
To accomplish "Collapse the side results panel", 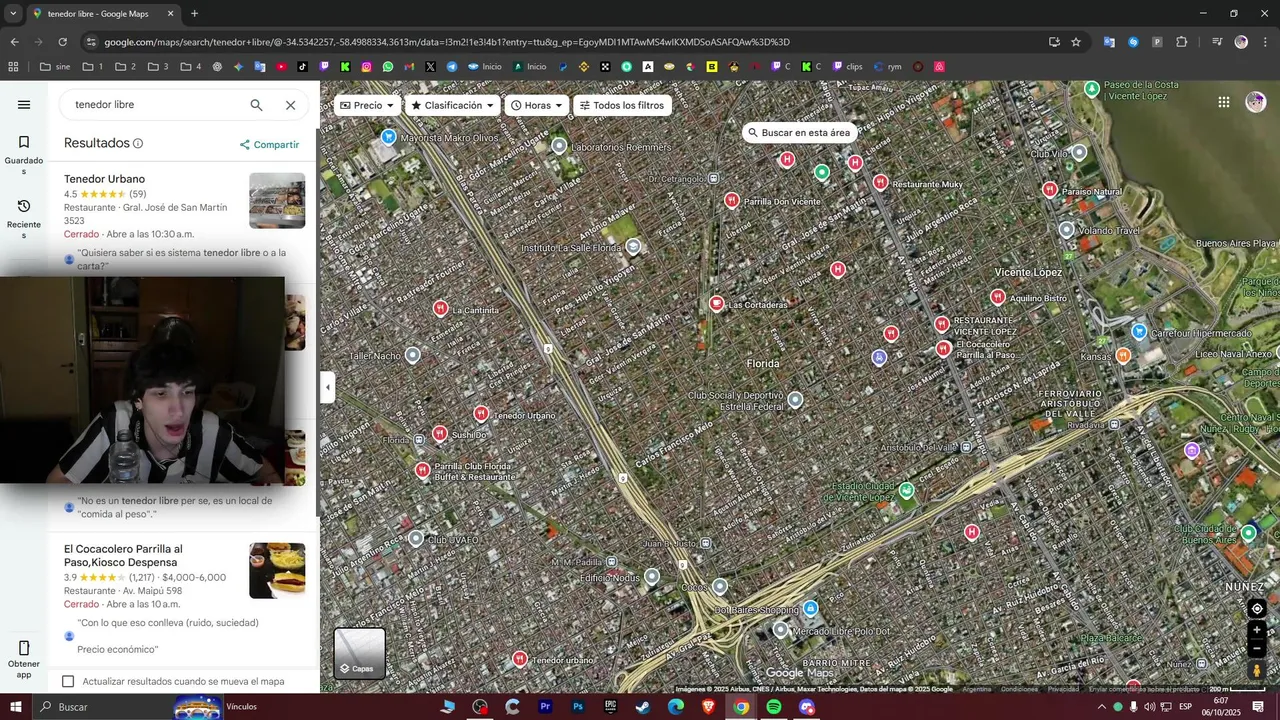I will [327, 387].
